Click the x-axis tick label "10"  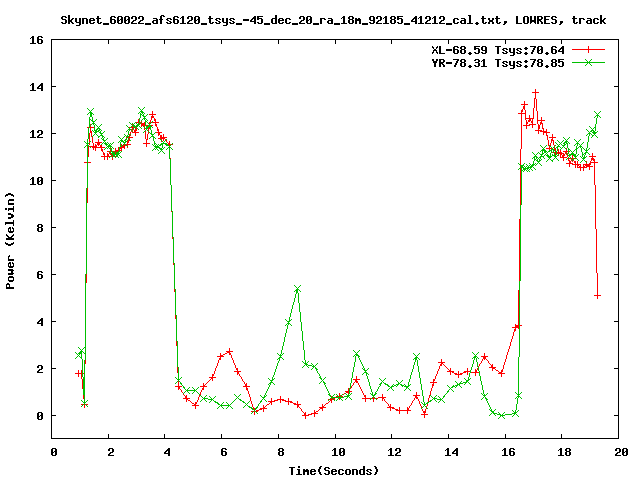pyautogui.click(x=338, y=452)
